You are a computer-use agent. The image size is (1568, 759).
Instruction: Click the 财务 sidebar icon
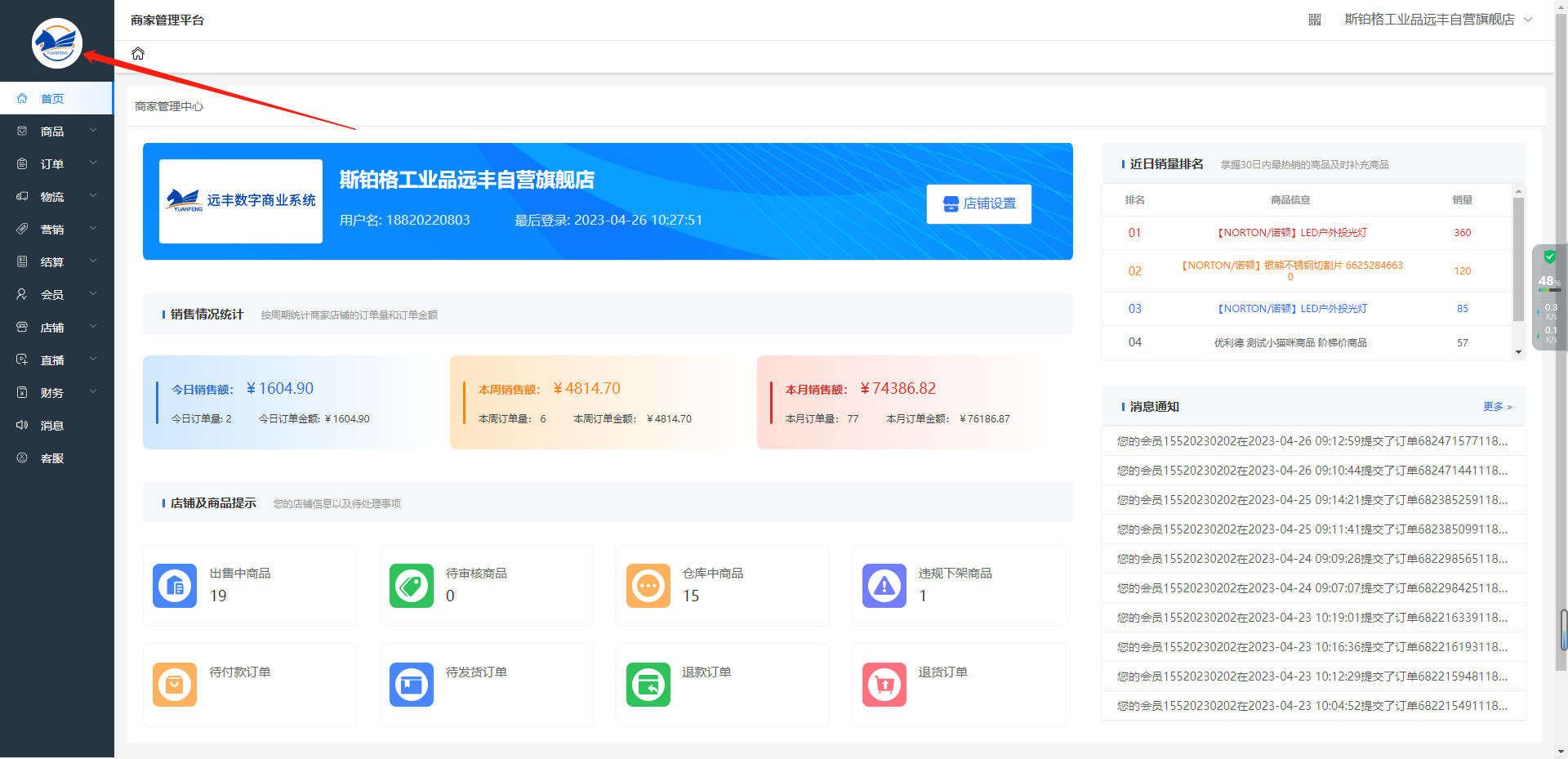[22, 393]
